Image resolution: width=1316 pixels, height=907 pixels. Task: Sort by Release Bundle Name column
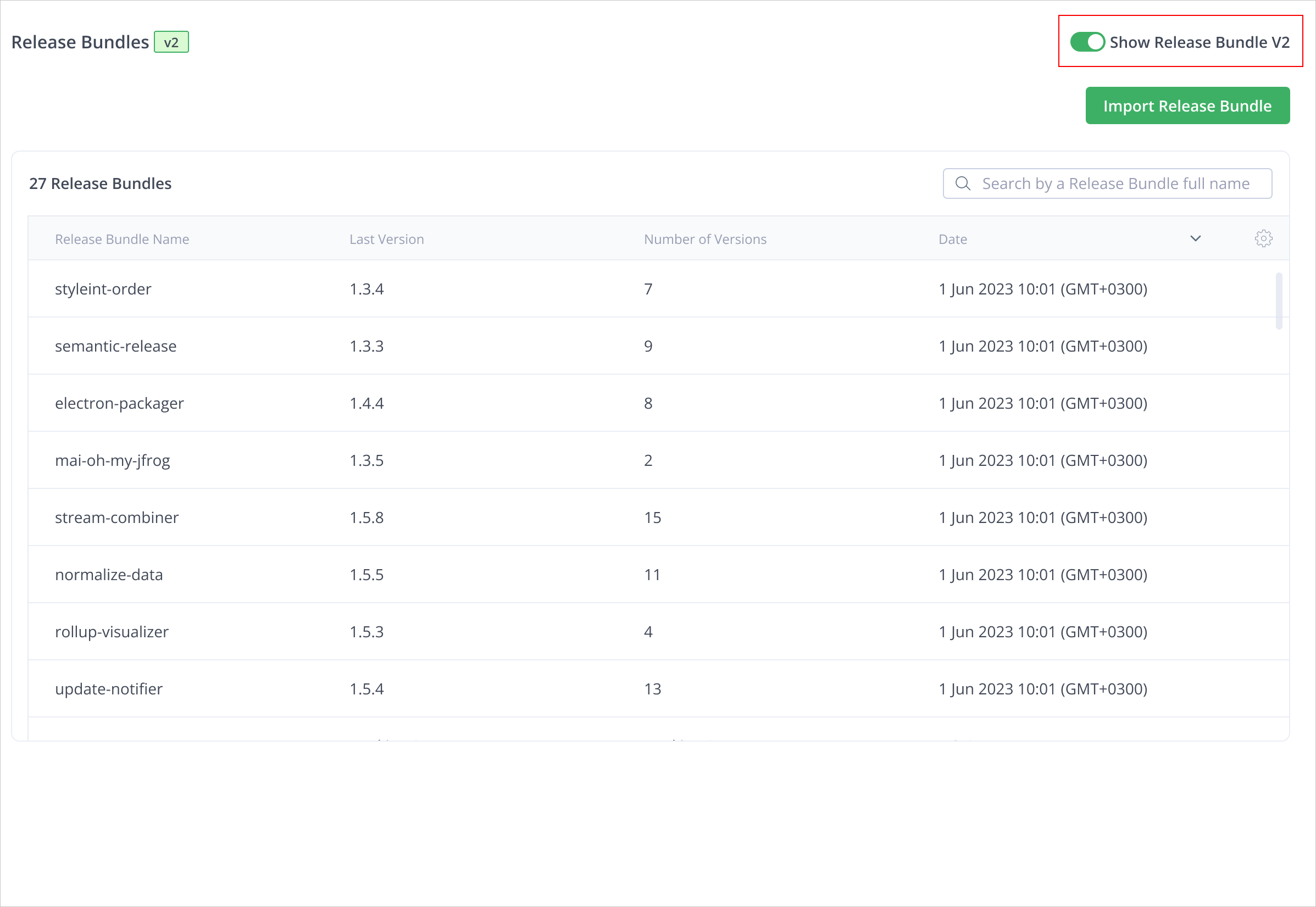pos(121,240)
